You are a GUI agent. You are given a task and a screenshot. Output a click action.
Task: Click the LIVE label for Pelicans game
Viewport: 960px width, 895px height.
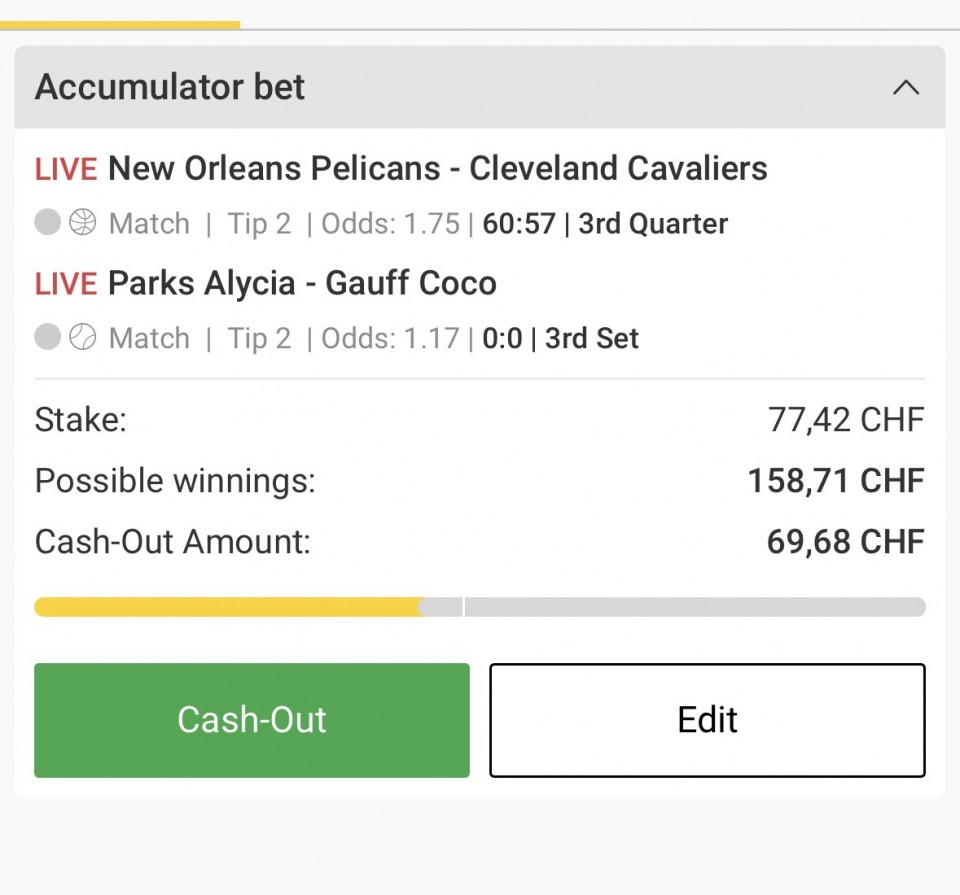coord(66,169)
